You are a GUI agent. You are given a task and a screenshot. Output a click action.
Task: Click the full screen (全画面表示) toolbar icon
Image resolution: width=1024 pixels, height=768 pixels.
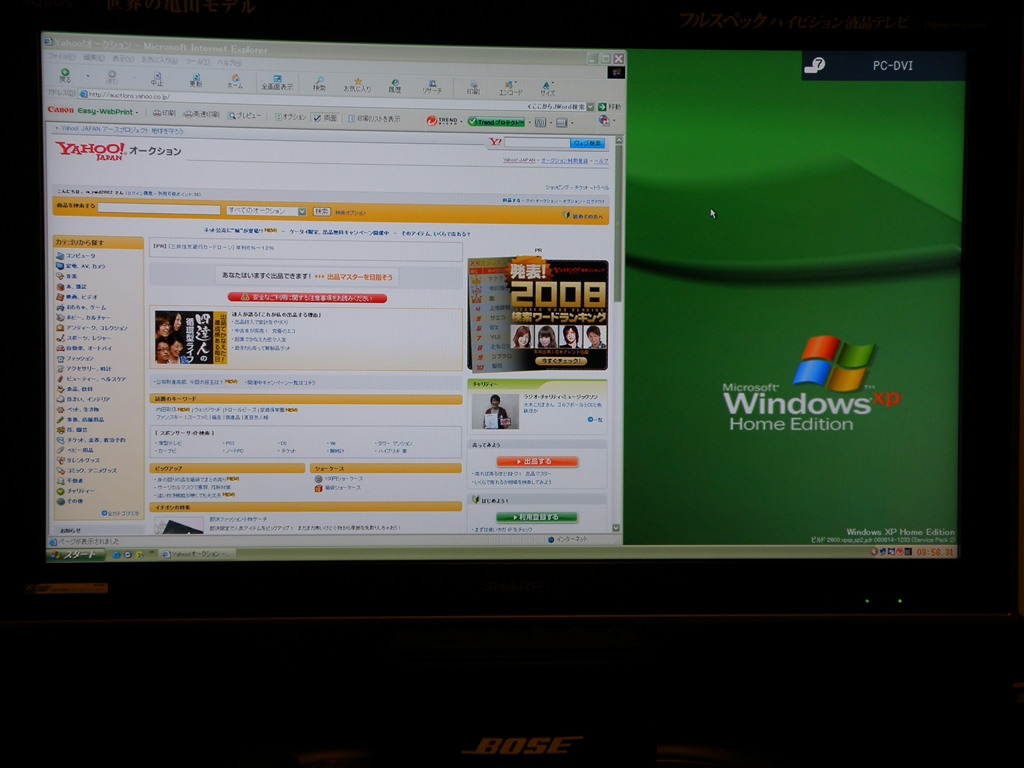pos(278,82)
